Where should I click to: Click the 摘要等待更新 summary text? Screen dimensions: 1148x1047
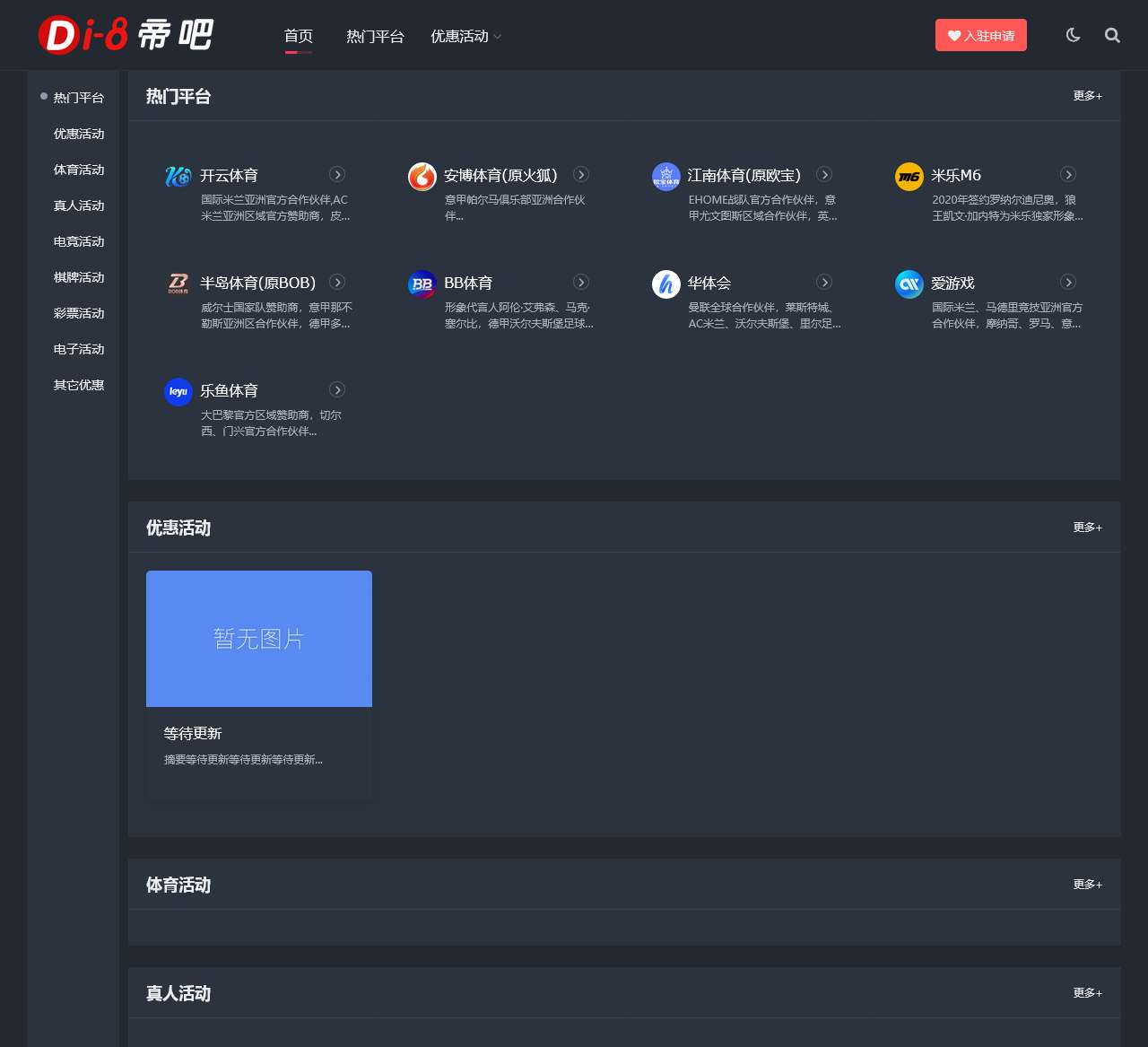coord(243,760)
